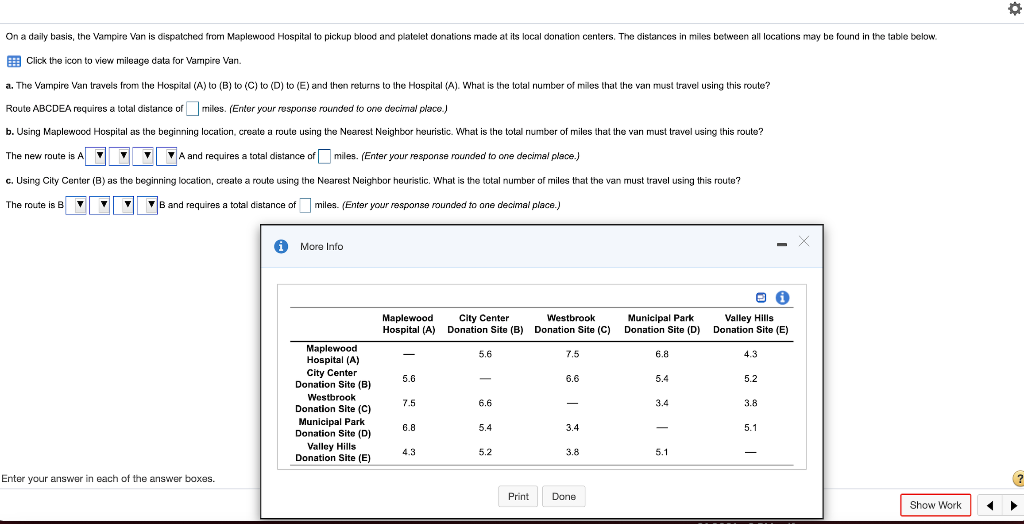Click row label 'Westbrook Donation Site (C)'
The height and width of the screenshot is (524, 1024).
coord(332,403)
